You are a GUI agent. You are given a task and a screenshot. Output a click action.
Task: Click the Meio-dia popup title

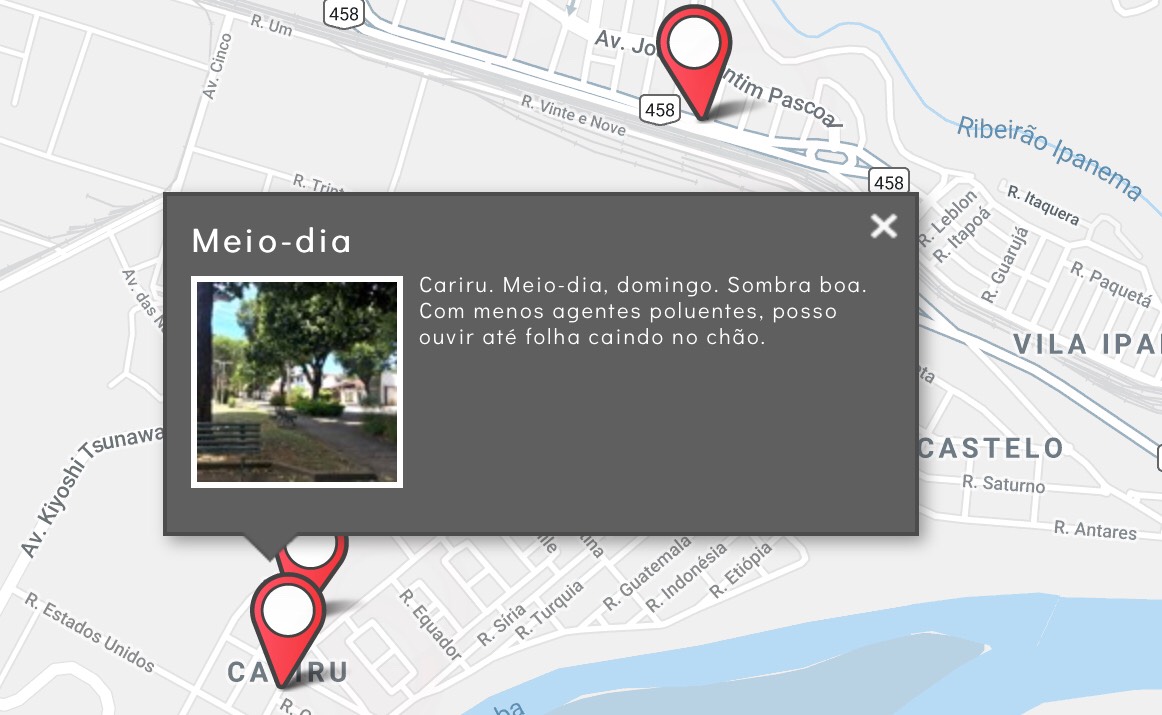pos(271,241)
